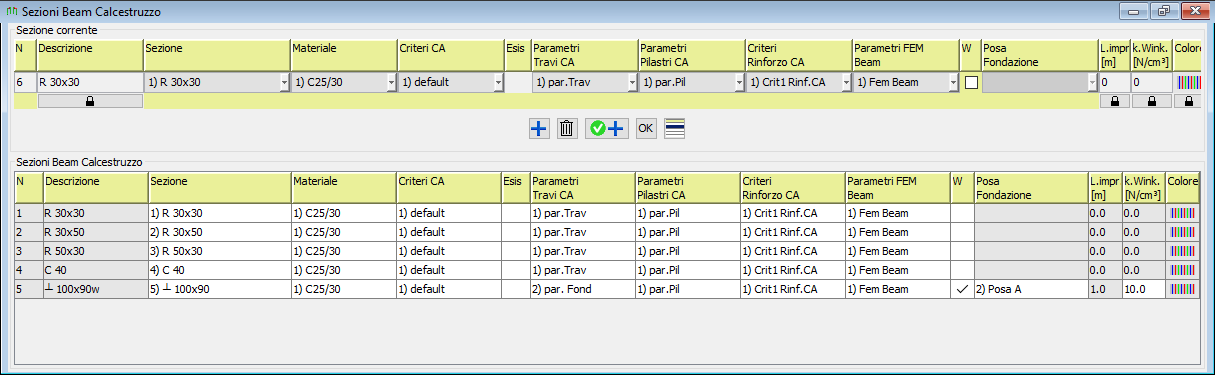1215x375 pixels.
Task: Click the 2) par. Fond cell
Action: click(x=582, y=289)
